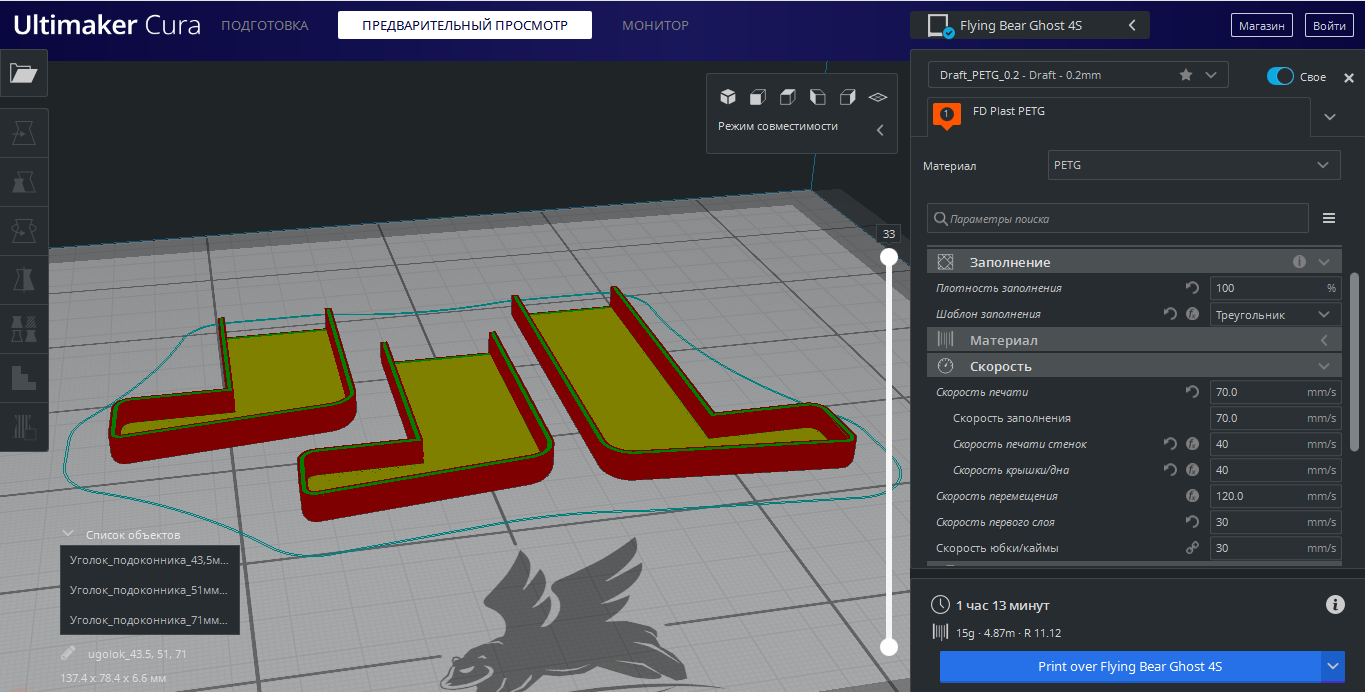The image size is (1365, 692).
Task: Click Print over Flying Bear Ghost 4S
Action: (1130, 666)
